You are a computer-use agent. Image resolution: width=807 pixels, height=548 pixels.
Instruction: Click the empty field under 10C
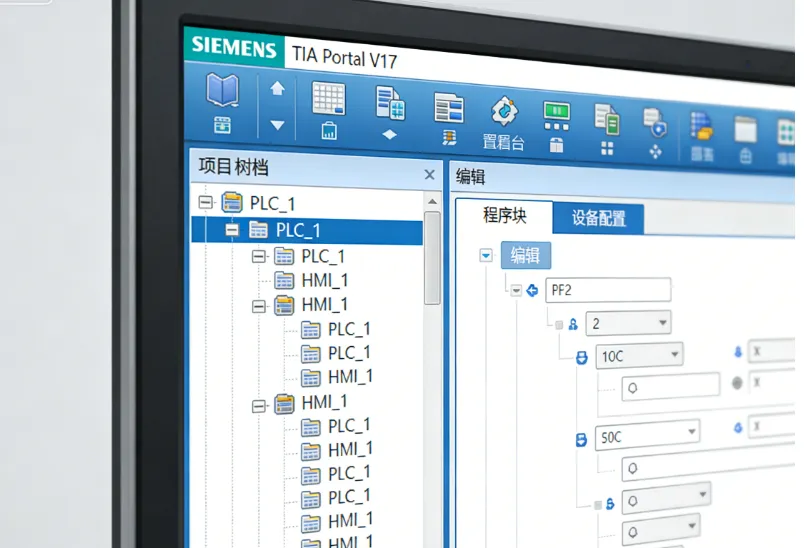[x=671, y=386]
